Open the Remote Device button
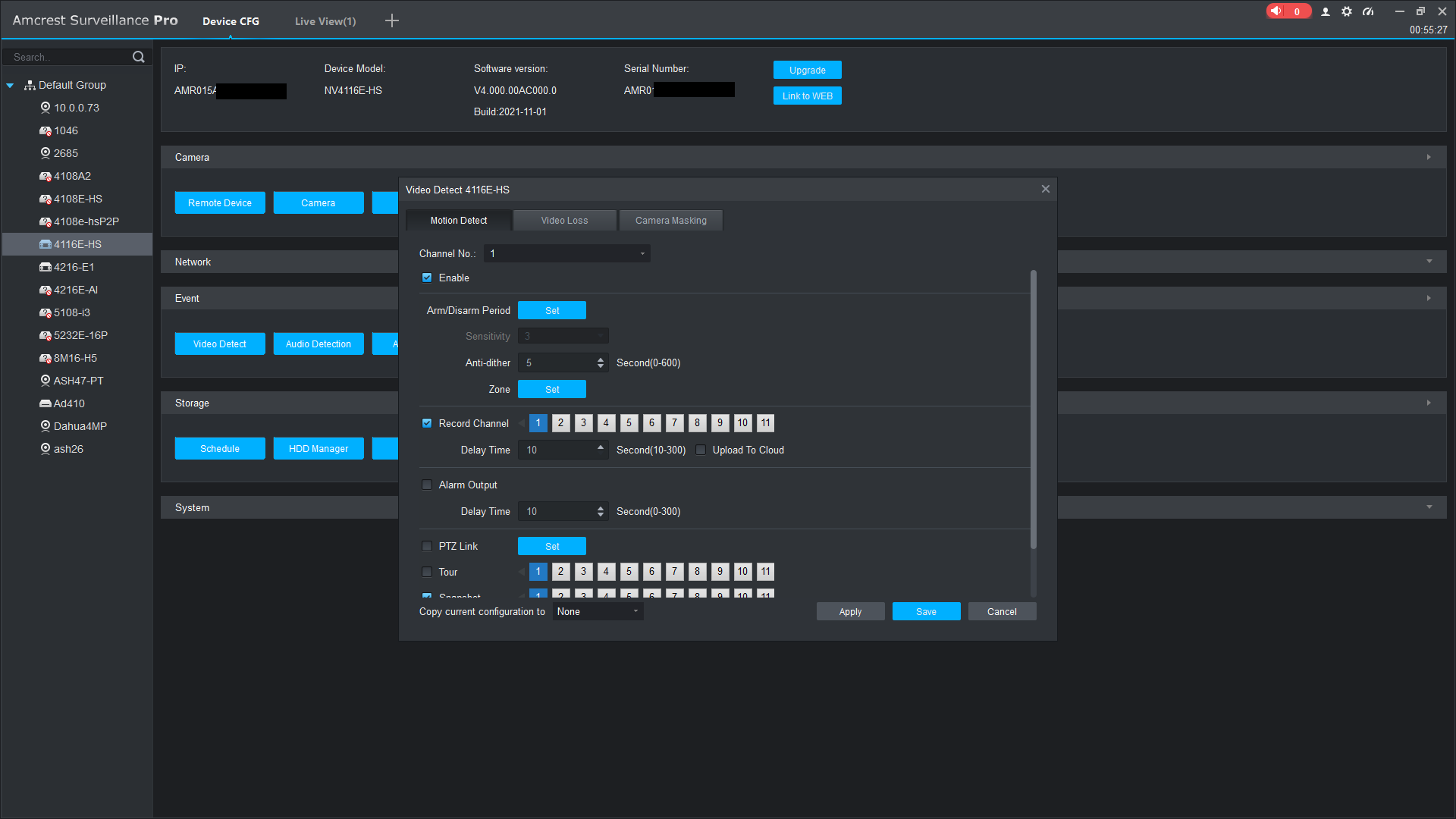This screenshot has height=819, width=1456. (220, 202)
